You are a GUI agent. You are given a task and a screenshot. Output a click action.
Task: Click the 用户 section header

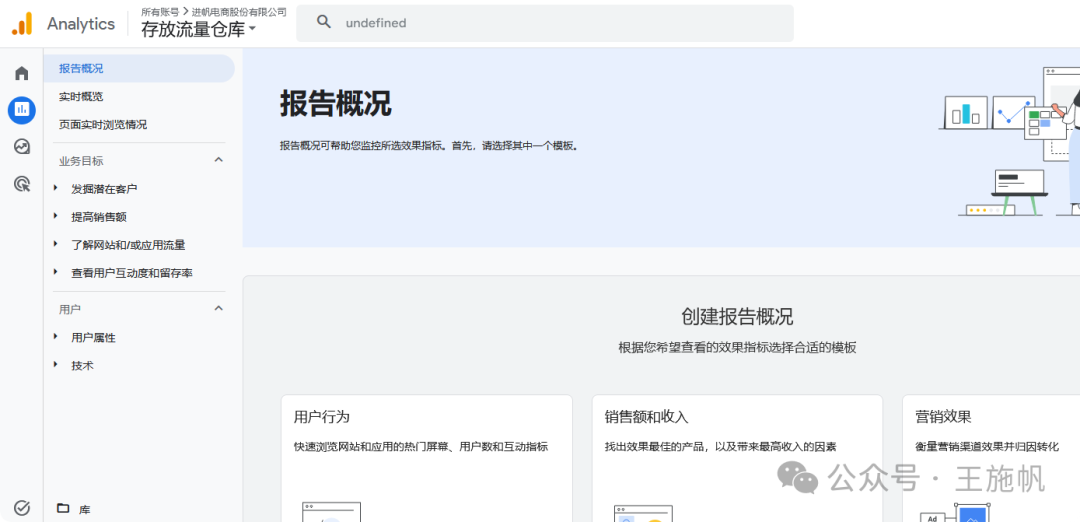[70, 309]
